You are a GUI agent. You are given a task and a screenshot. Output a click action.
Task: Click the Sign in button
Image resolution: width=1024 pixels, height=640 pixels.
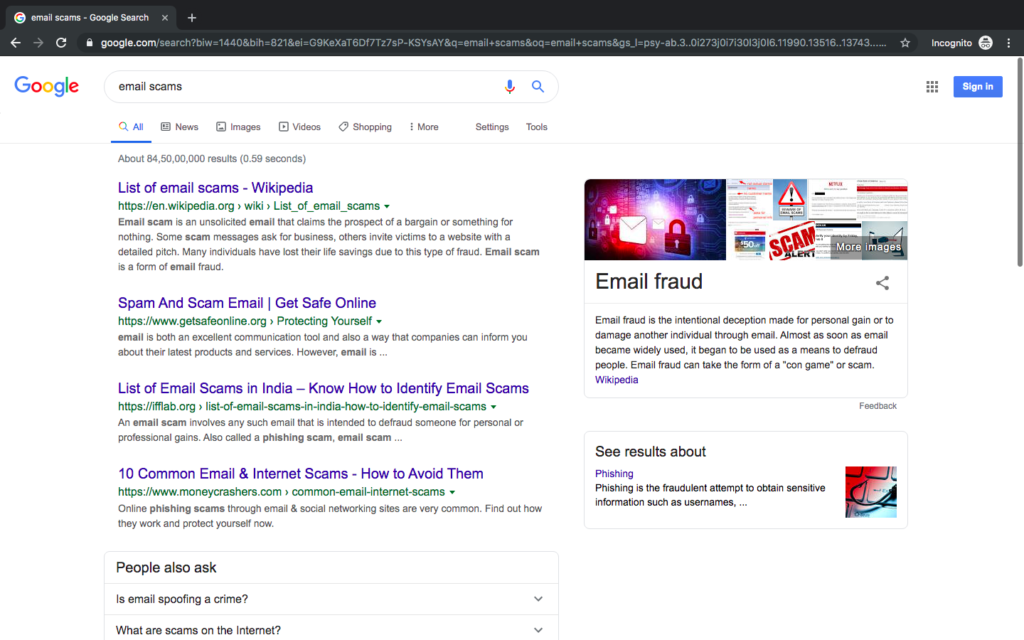tap(978, 87)
